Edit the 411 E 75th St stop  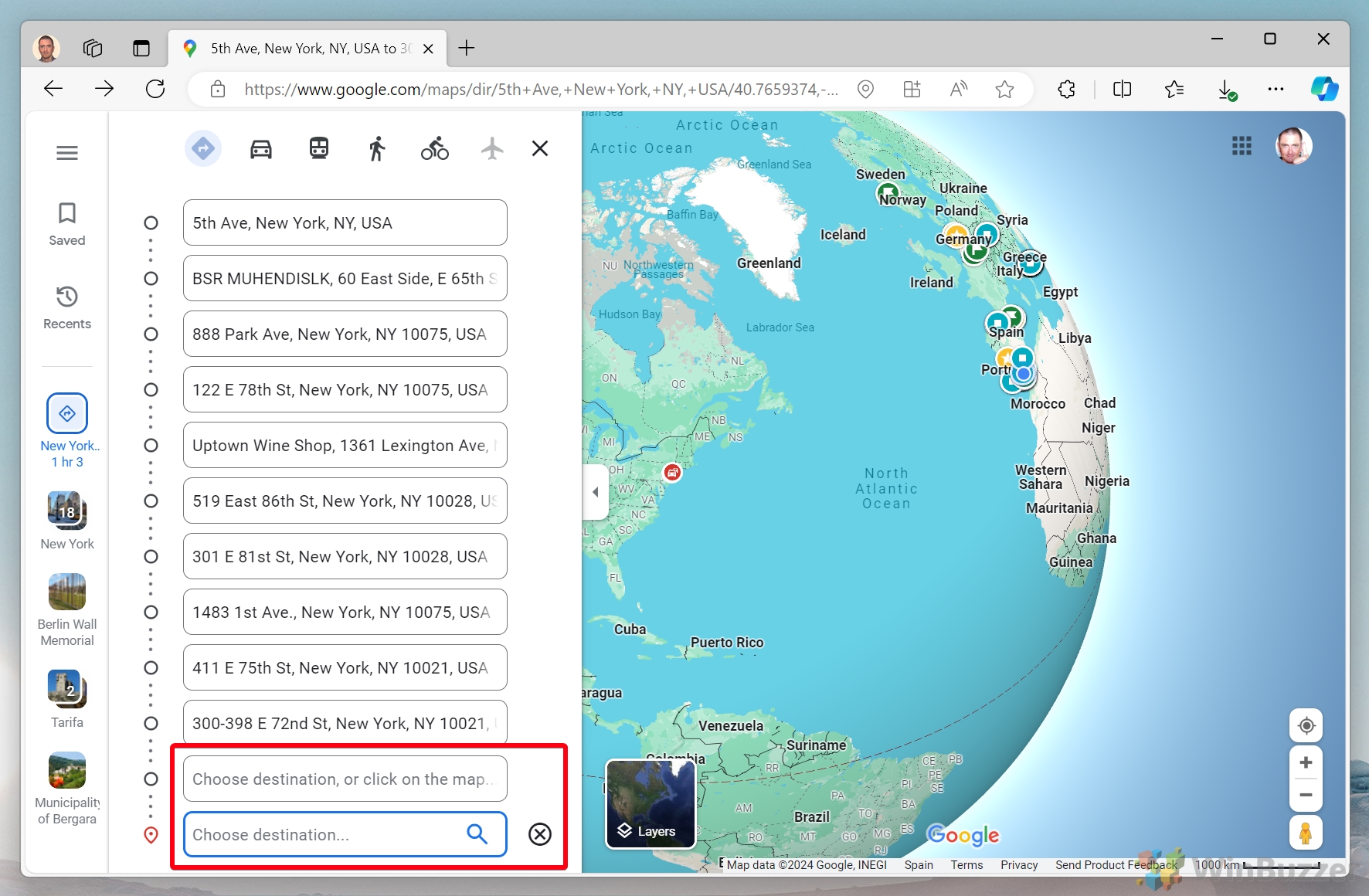click(345, 668)
